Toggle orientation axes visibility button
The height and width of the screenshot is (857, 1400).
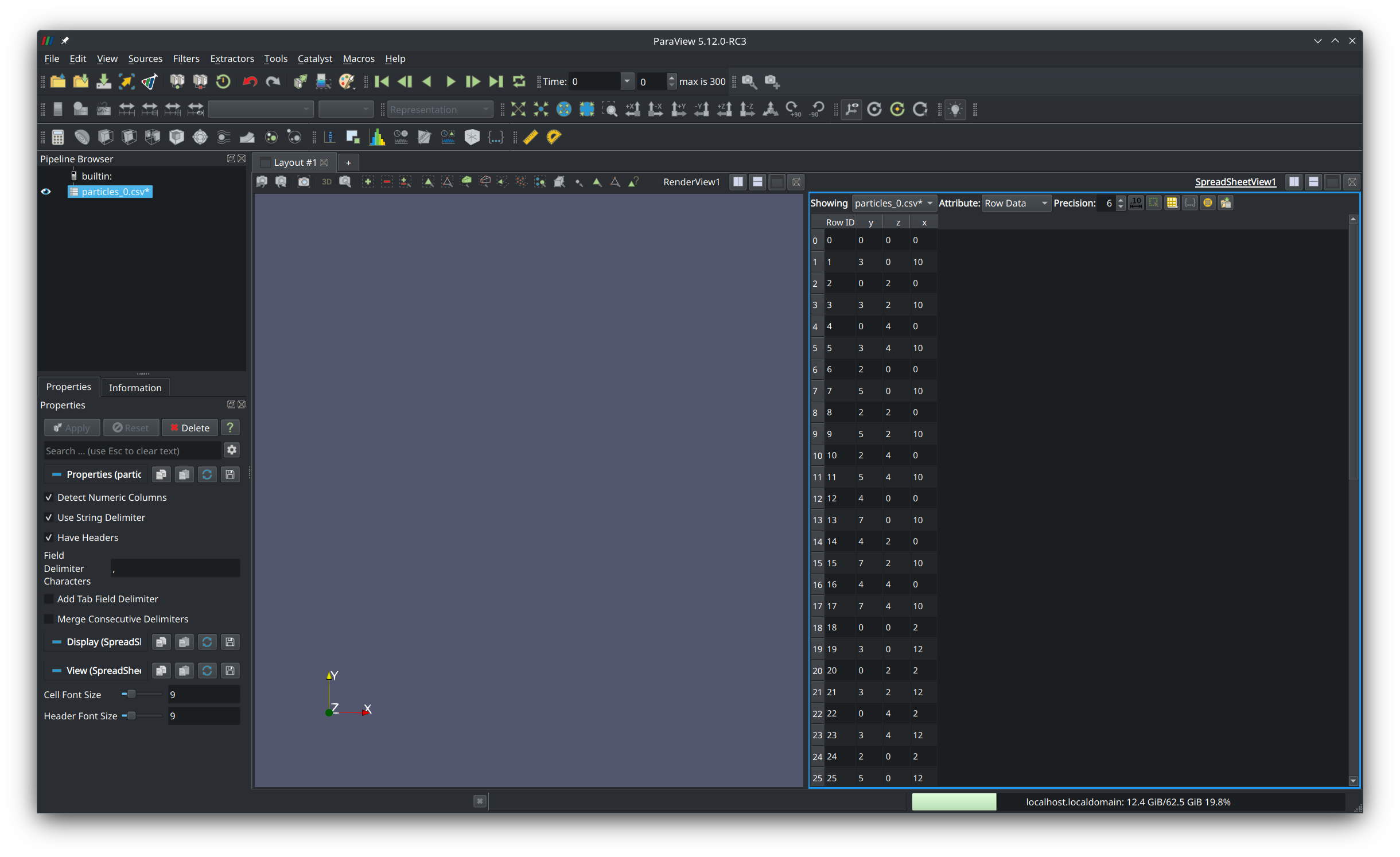tap(852, 109)
